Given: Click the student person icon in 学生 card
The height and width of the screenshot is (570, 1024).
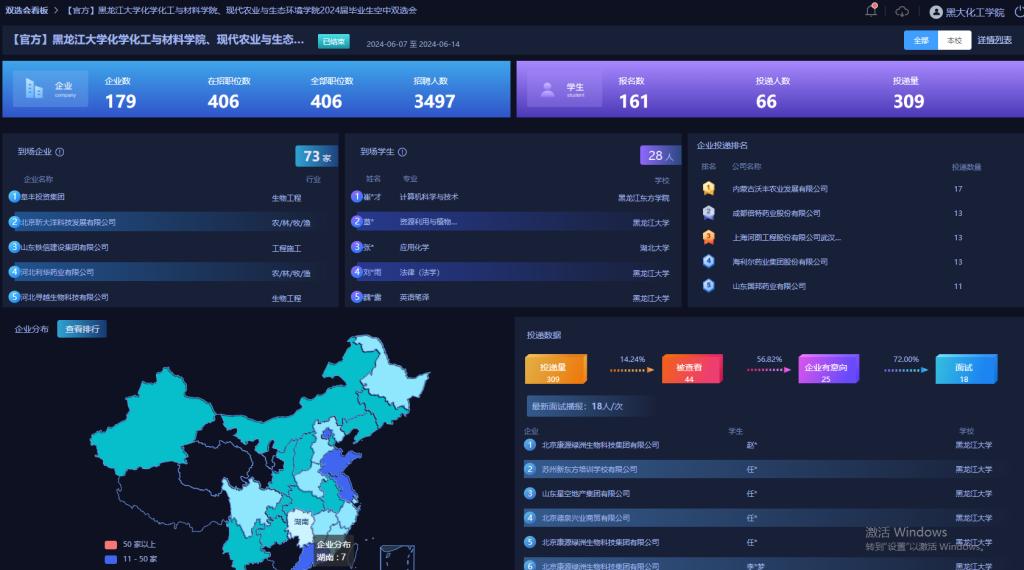Looking at the screenshot, I should (548, 89).
